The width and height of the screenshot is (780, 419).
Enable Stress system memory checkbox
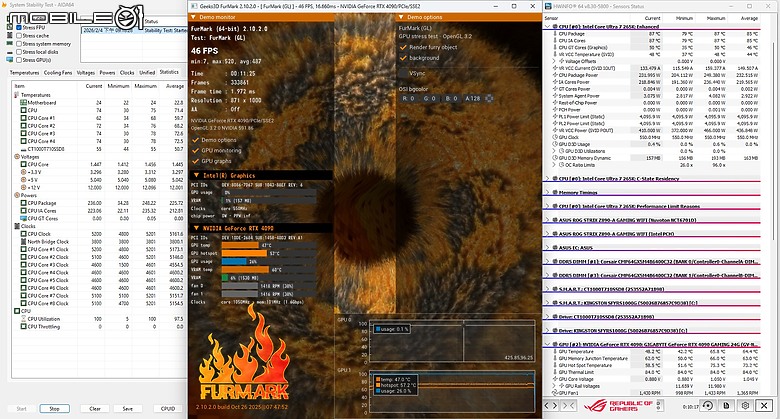pos(19,44)
